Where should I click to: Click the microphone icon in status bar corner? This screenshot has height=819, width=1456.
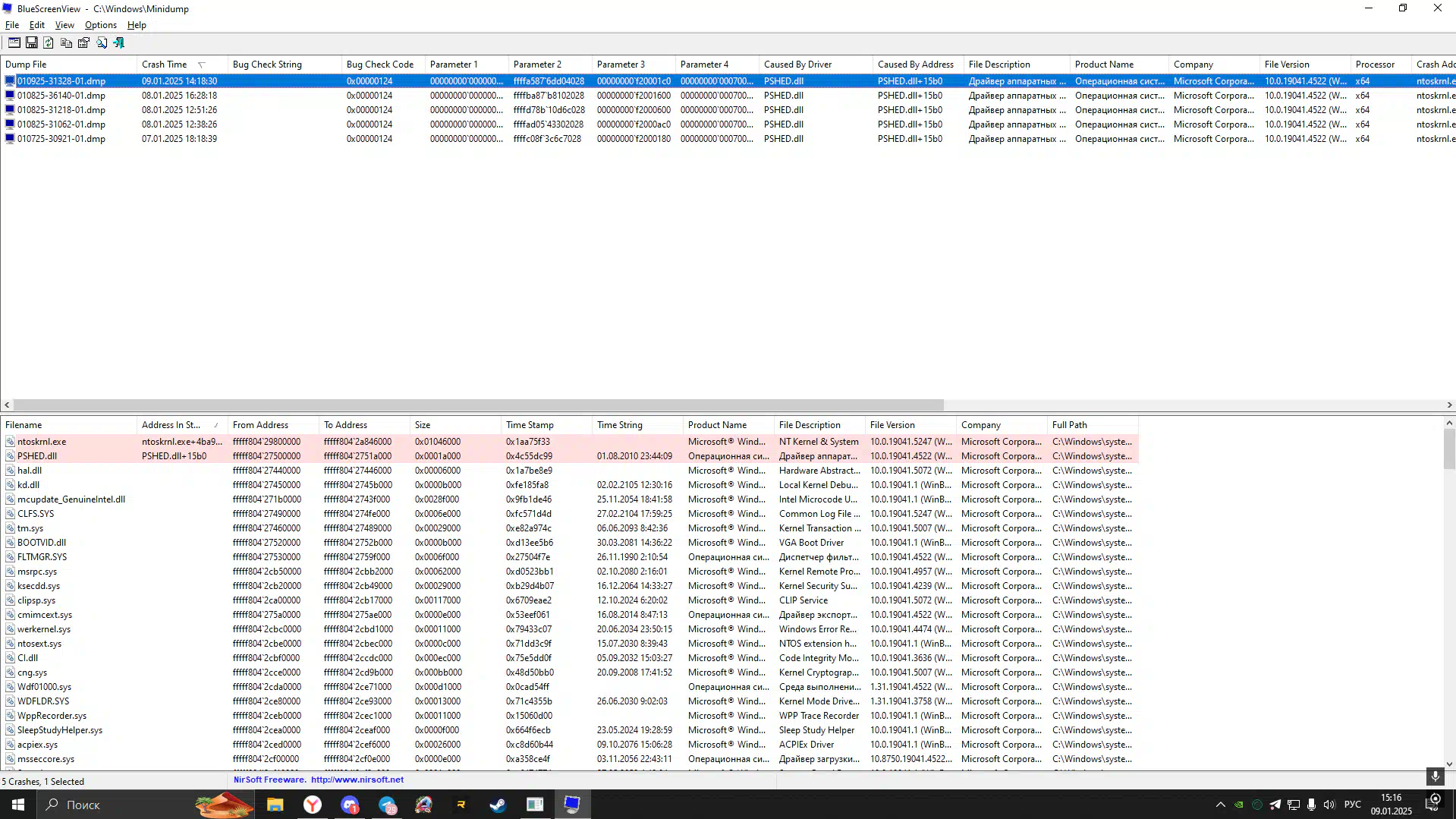click(1435, 776)
